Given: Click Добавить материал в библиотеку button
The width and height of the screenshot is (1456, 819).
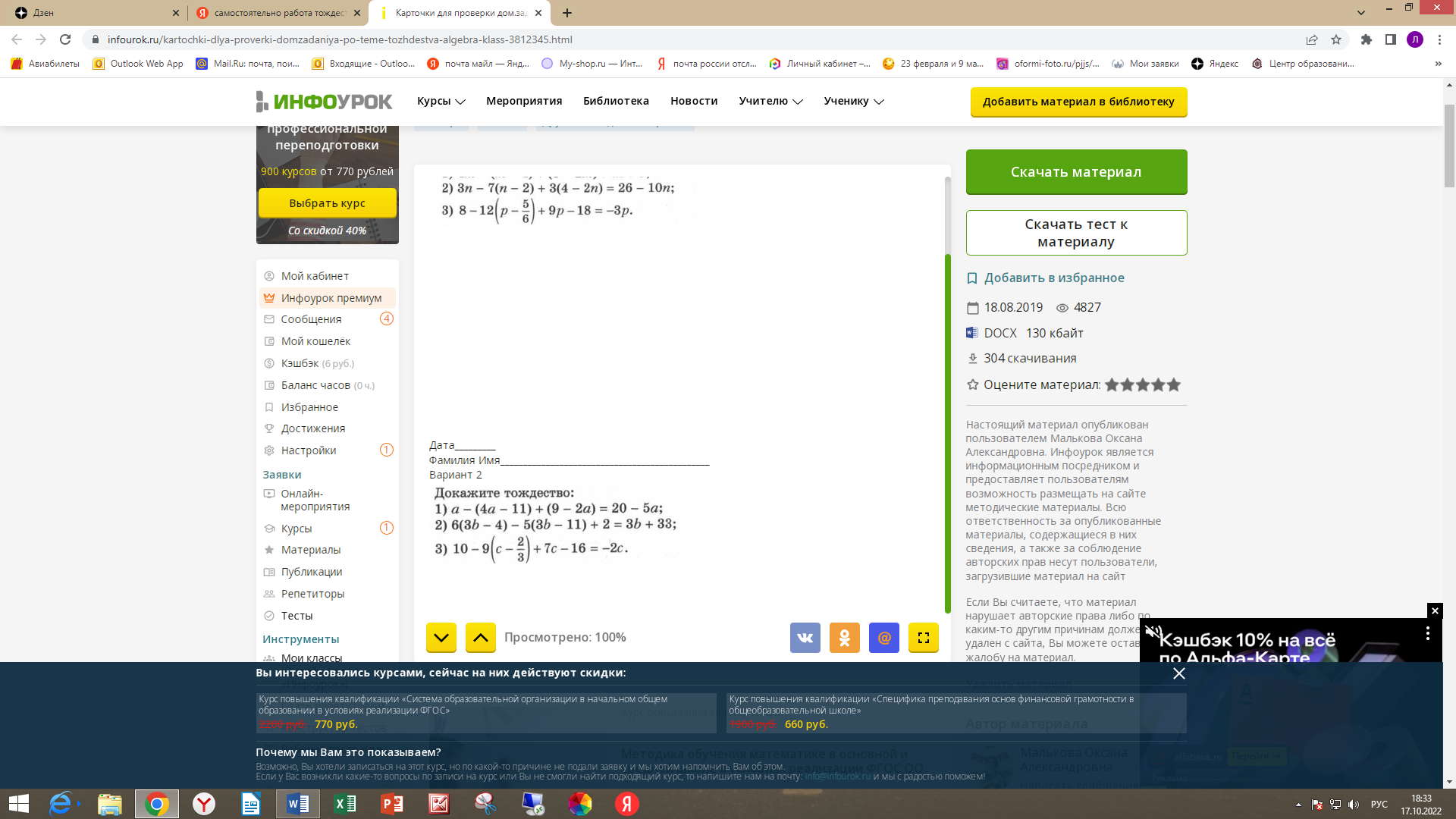Looking at the screenshot, I should point(1078,102).
